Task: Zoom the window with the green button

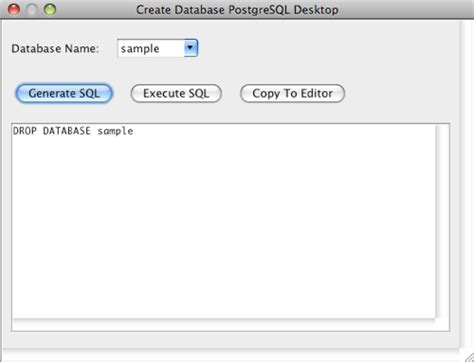Action: pyautogui.click(x=50, y=9)
